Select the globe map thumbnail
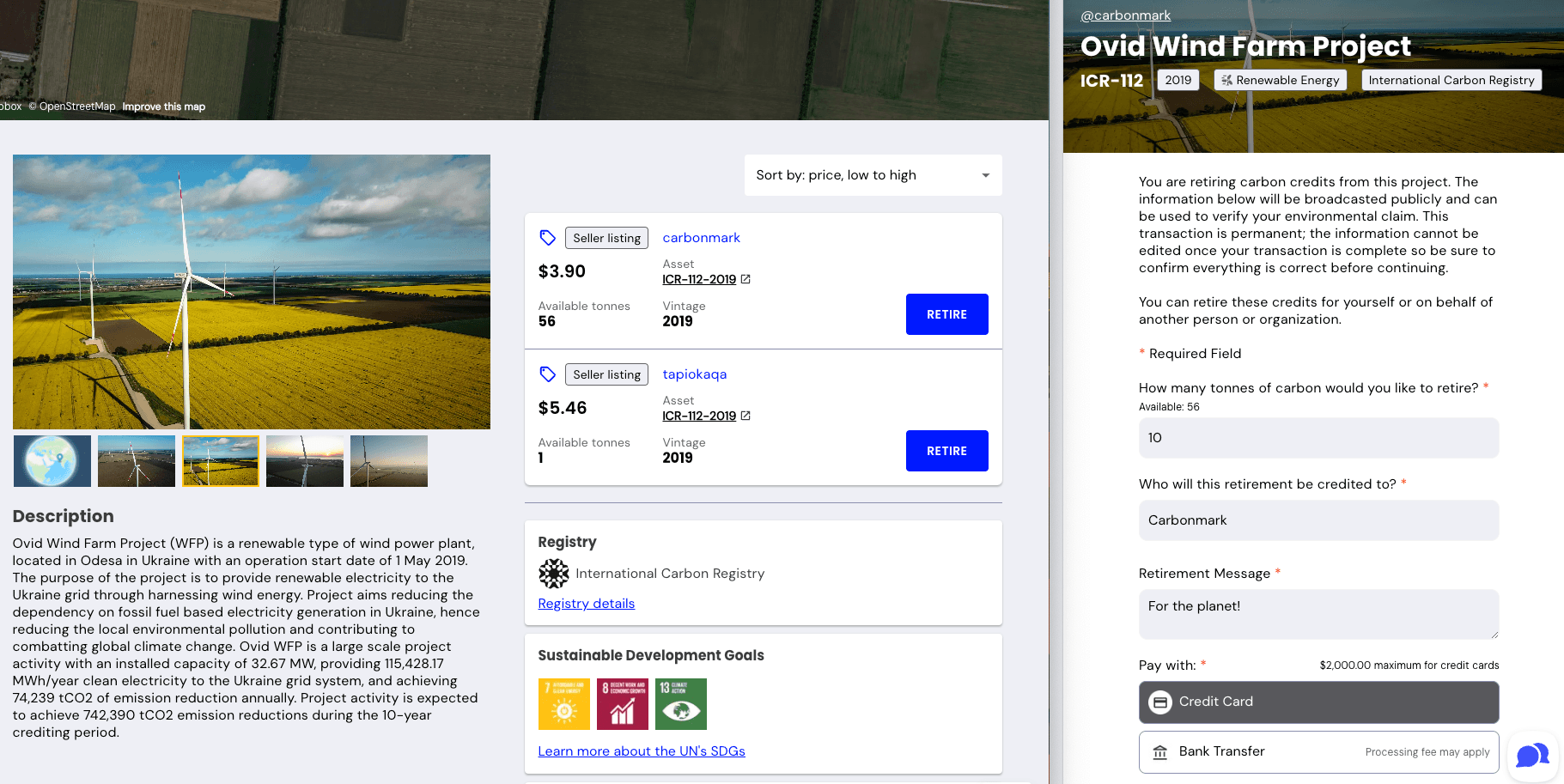 (x=52, y=461)
